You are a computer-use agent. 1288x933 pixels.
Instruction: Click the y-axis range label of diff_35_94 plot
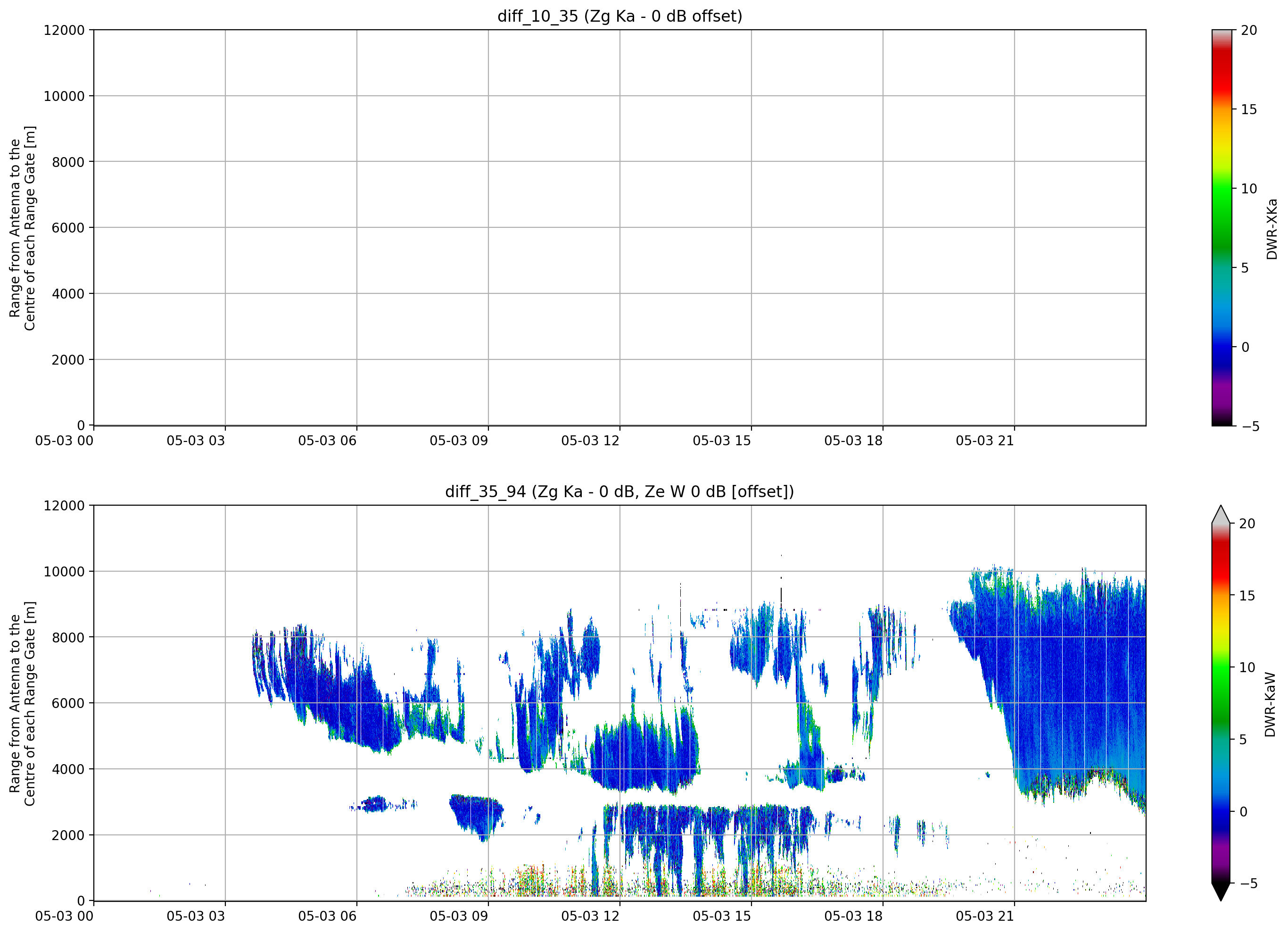pos(22,703)
